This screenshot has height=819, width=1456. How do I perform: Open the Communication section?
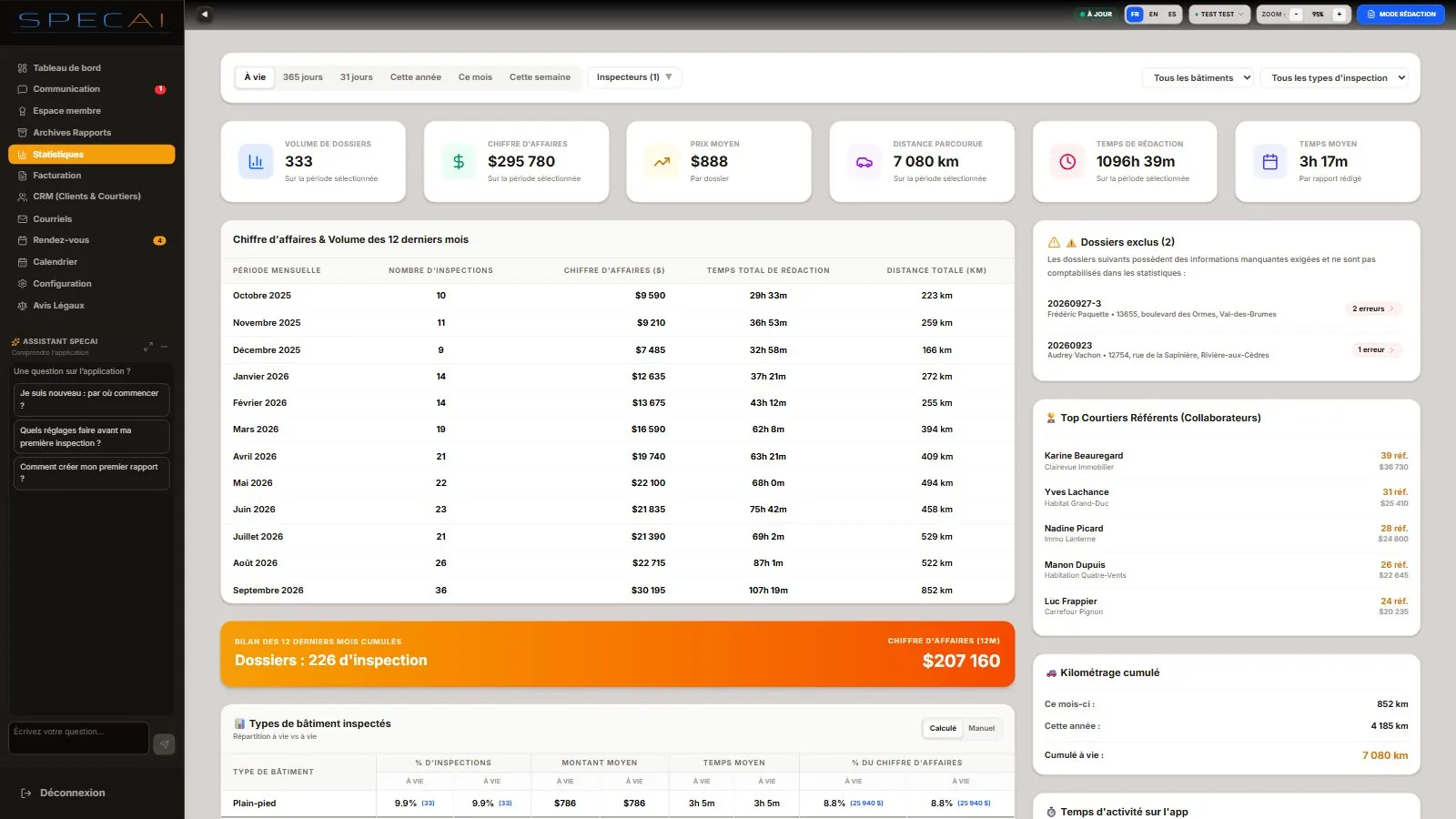tap(91, 89)
